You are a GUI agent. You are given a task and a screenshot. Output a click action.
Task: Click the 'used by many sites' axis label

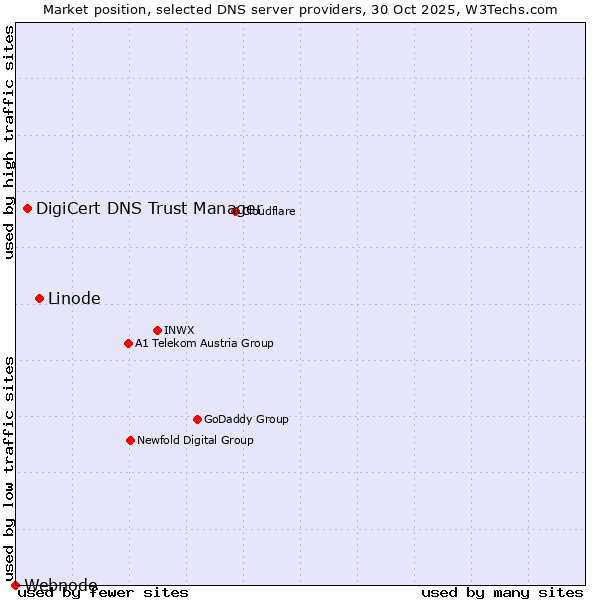[x=502, y=593]
